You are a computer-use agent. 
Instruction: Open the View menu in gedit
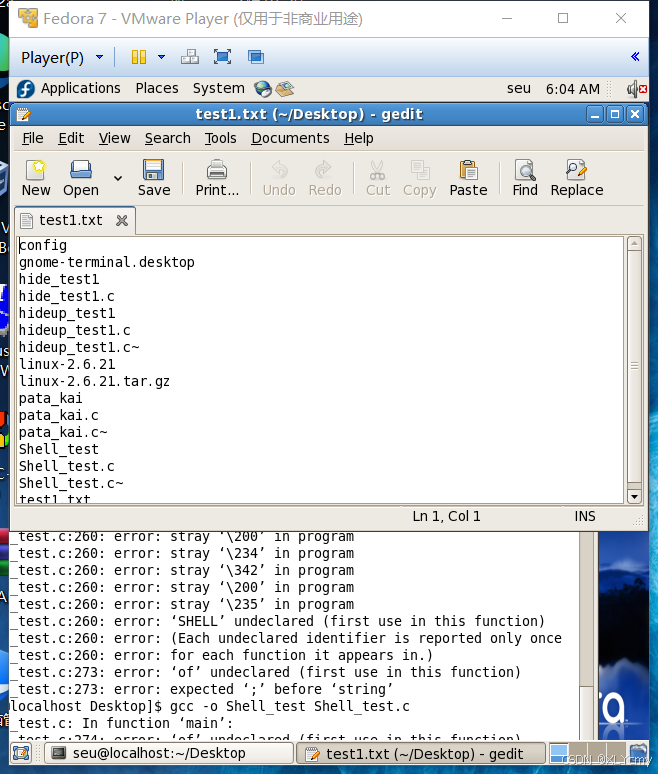pyautogui.click(x=114, y=138)
